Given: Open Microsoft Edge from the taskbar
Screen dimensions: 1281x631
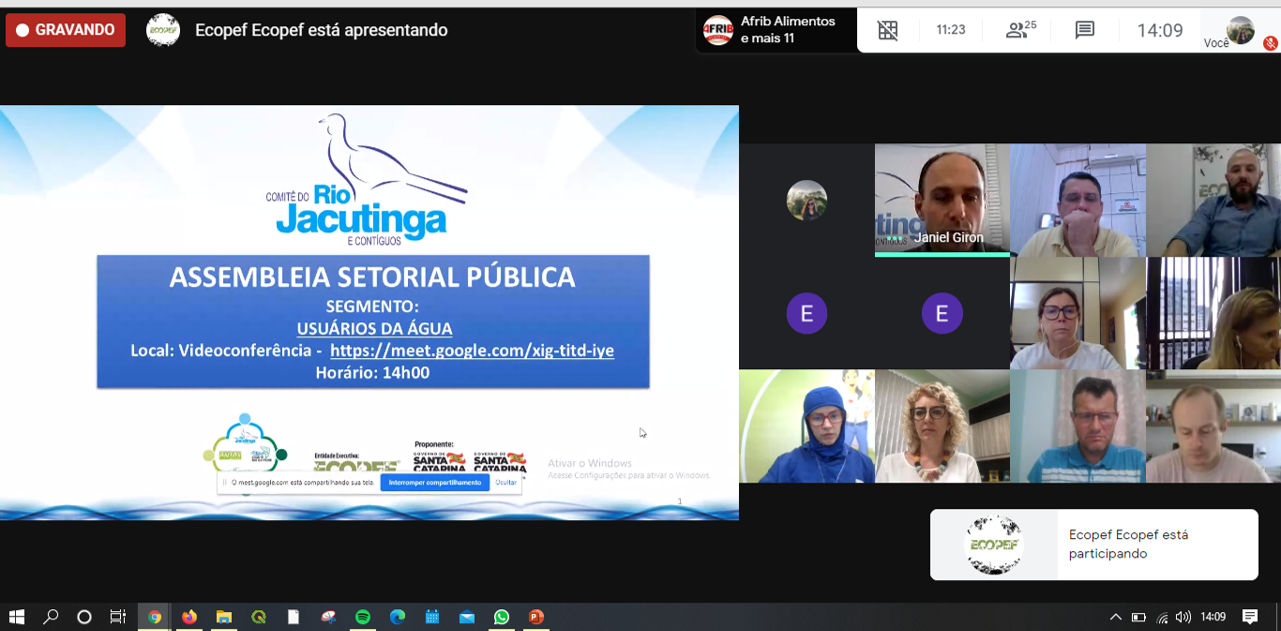Looking at the screenshot, I should click(x=397, y=617).
